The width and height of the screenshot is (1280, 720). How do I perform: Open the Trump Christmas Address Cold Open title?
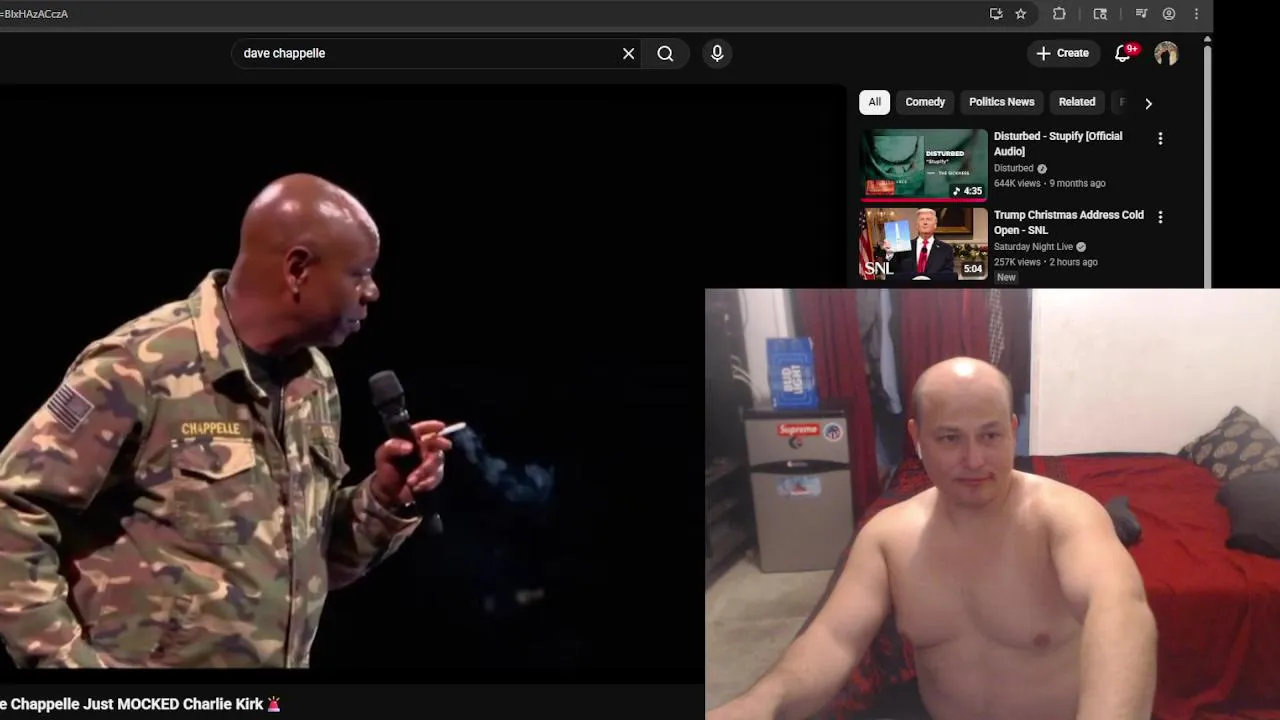coord(1068,222)
